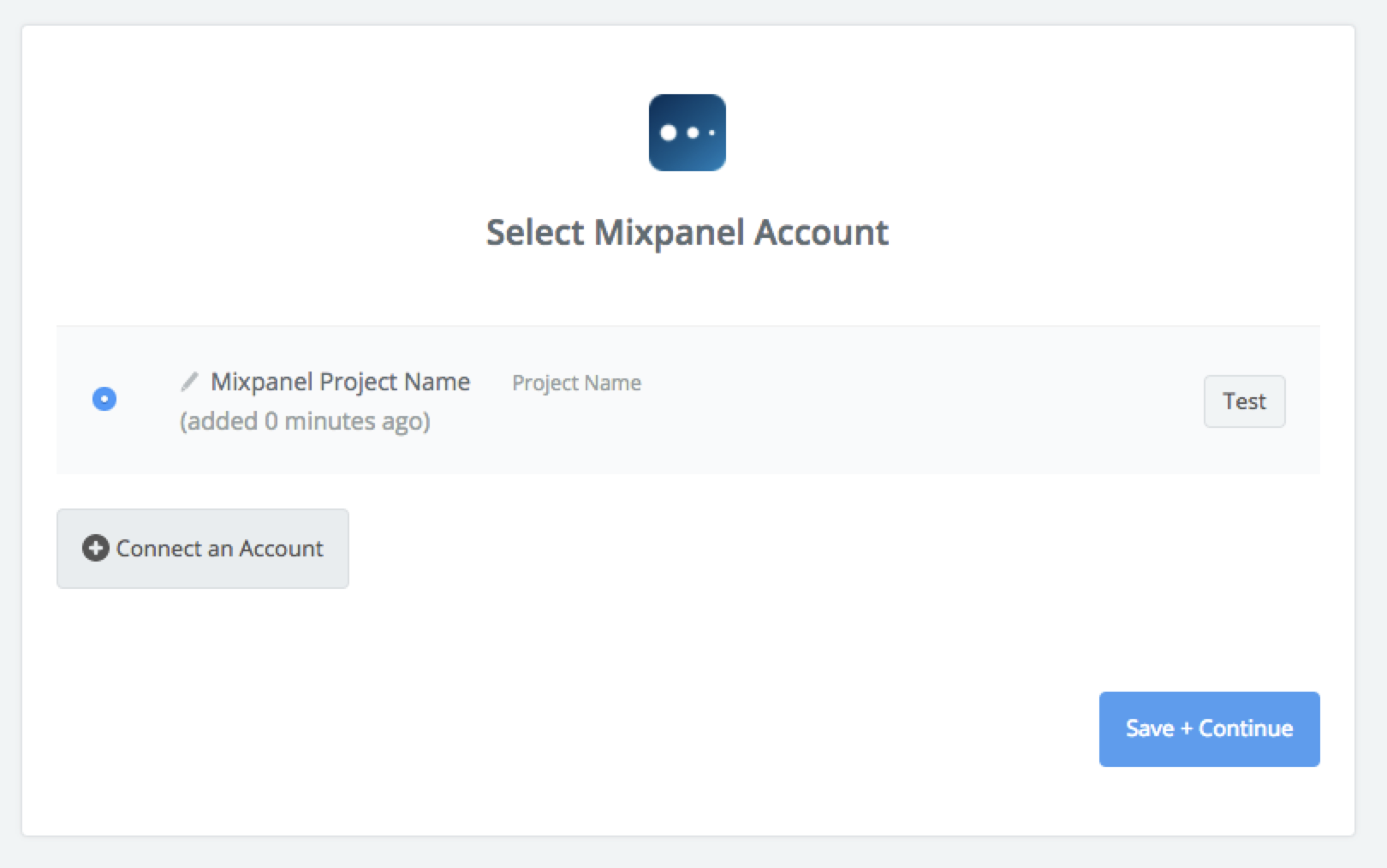Test the Mixpanel Project Name account
The width and height of the screenshot is (1387, 868).
[1244, 401]
